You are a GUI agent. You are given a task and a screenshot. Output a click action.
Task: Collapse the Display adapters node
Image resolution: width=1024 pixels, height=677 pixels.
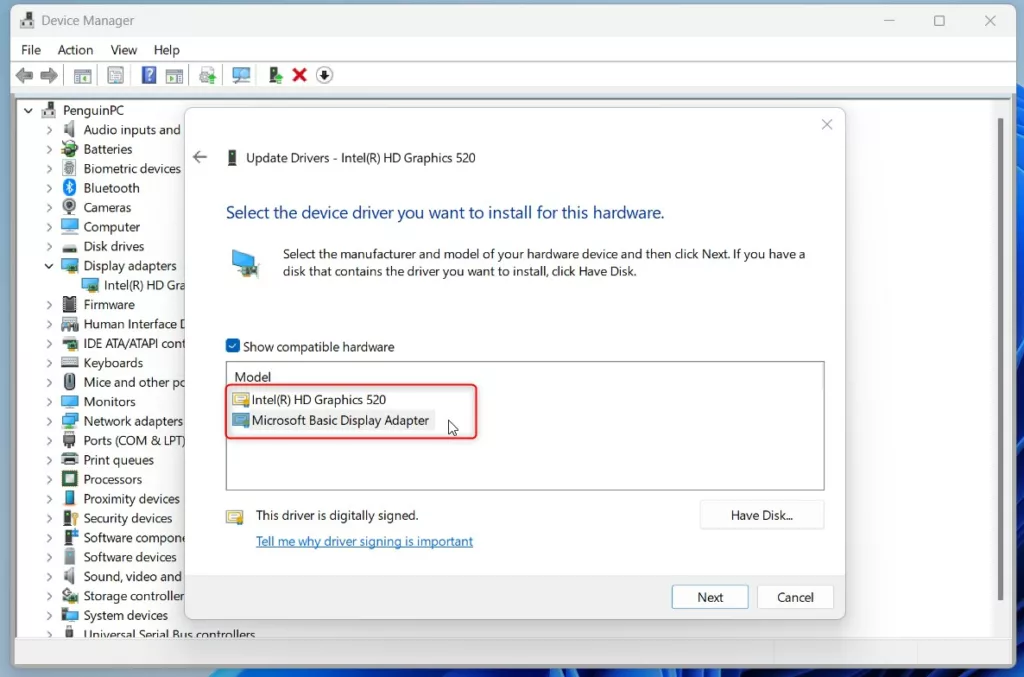coord(49,266)
